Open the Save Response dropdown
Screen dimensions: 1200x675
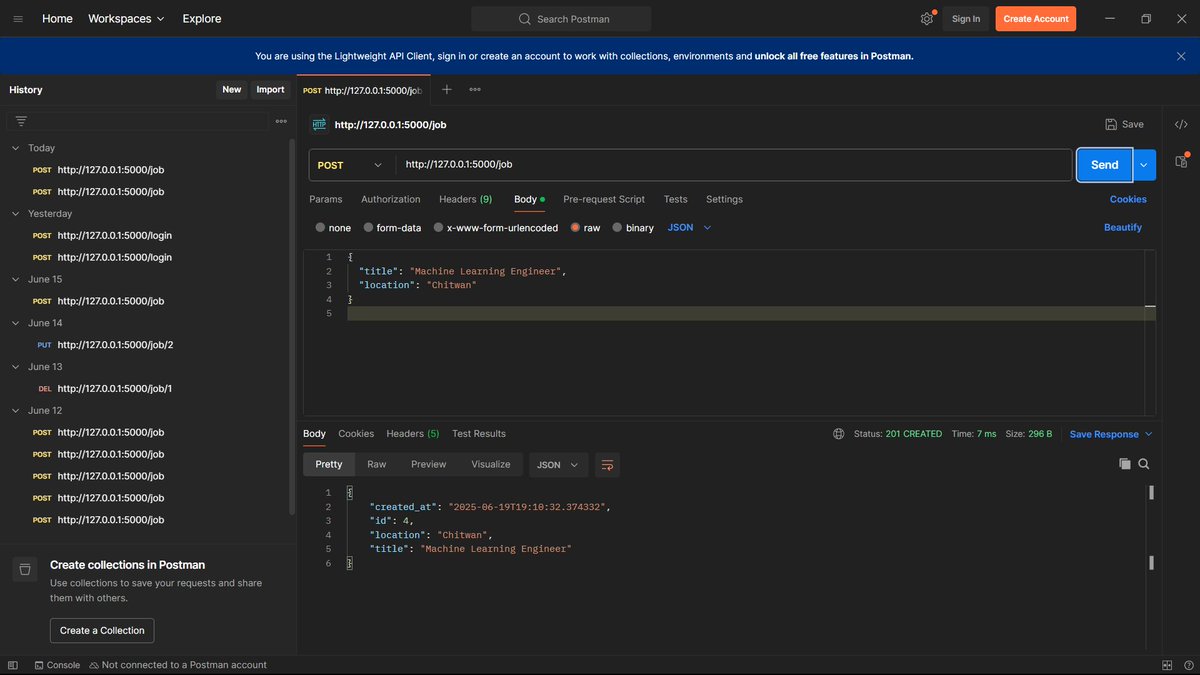1111,434
